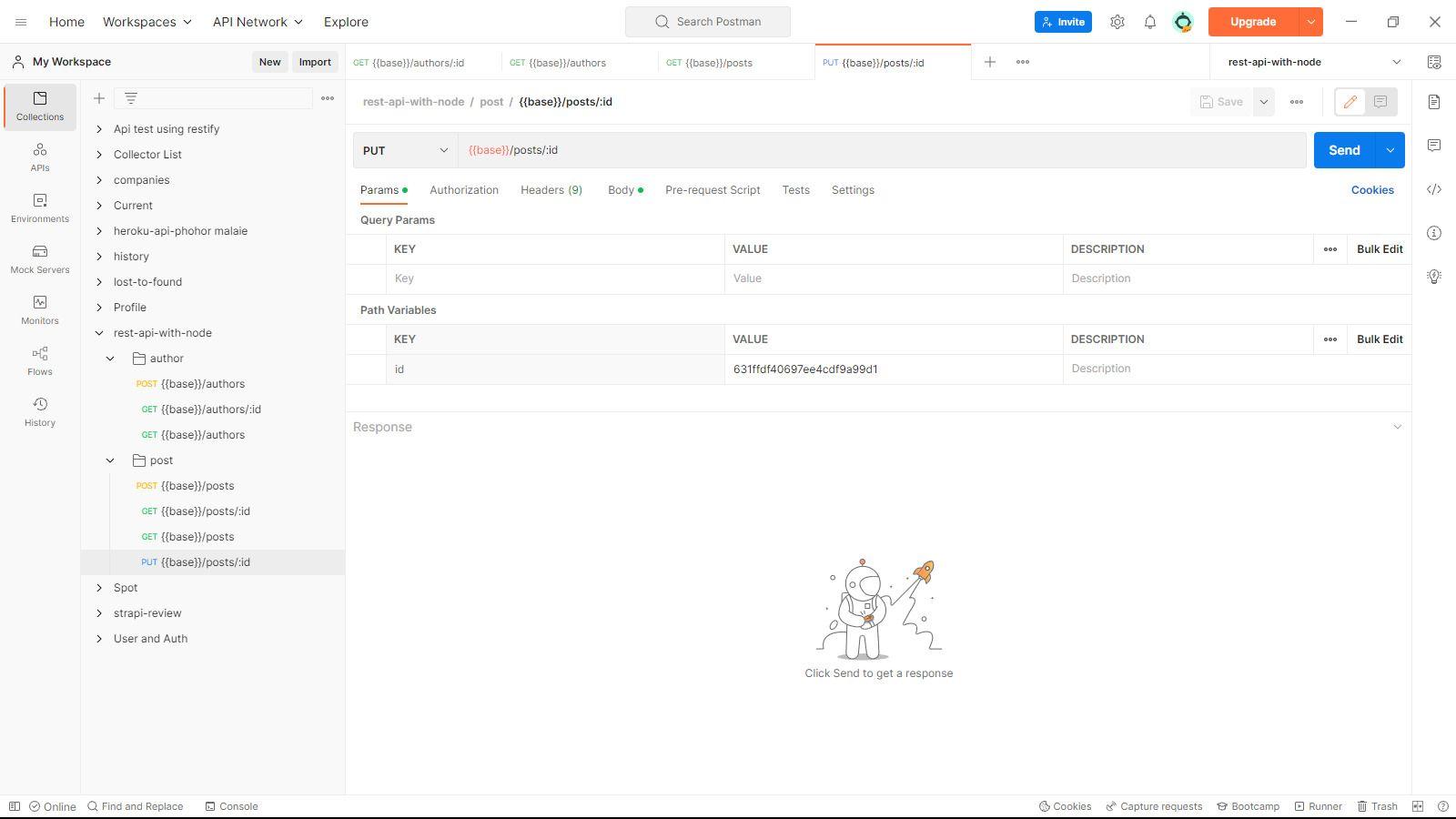
Task: Click the Invite button
Action: point(1063,22)
